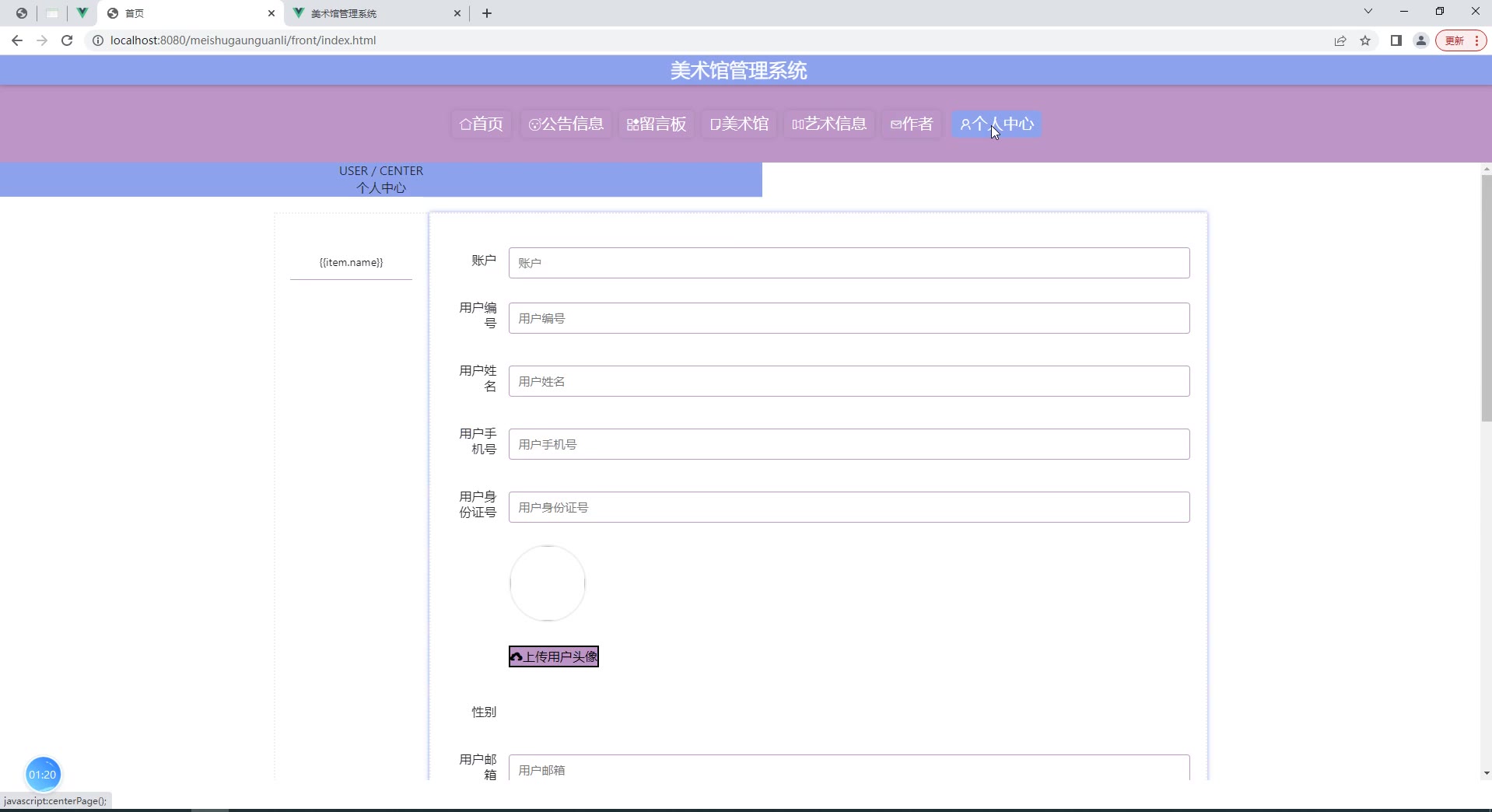Viewport: 1492px width, 812px height.
Task: Close the 首页 tab
Action: 271,13
